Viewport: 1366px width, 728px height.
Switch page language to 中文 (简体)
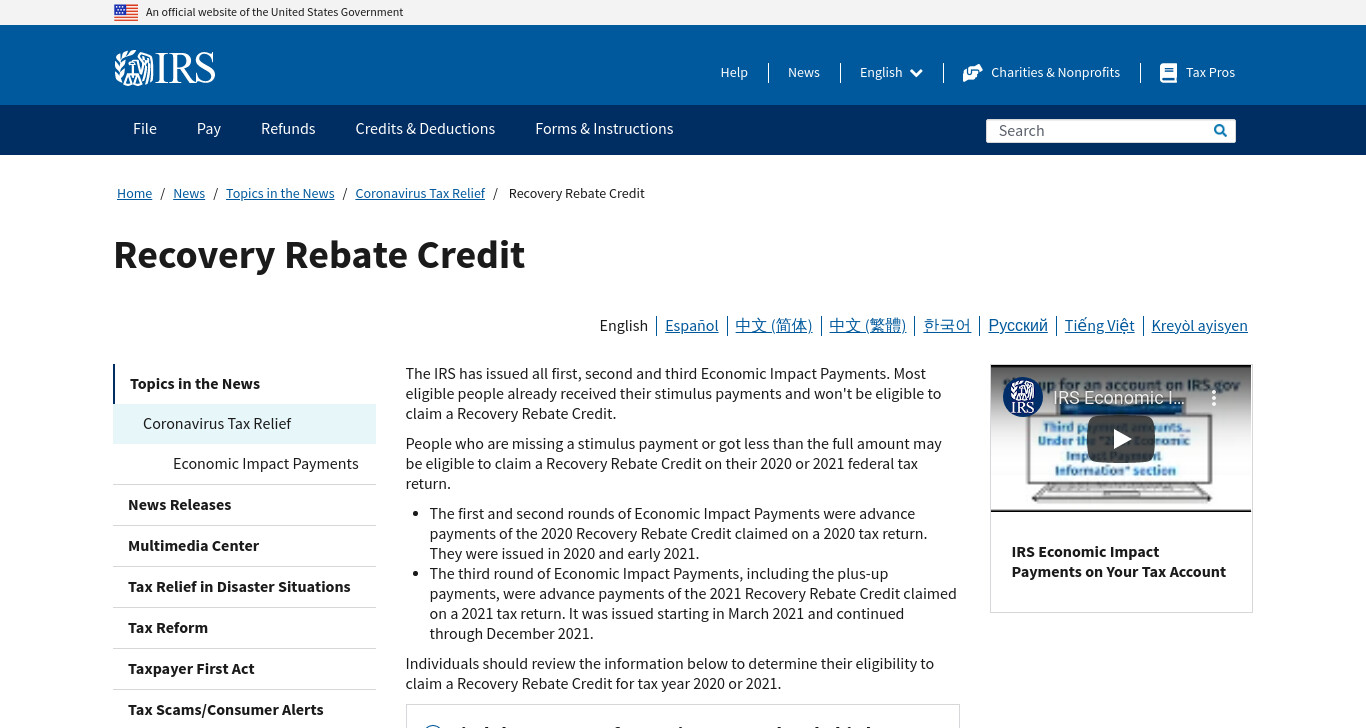pyautogui.click(x=774, y=326)
